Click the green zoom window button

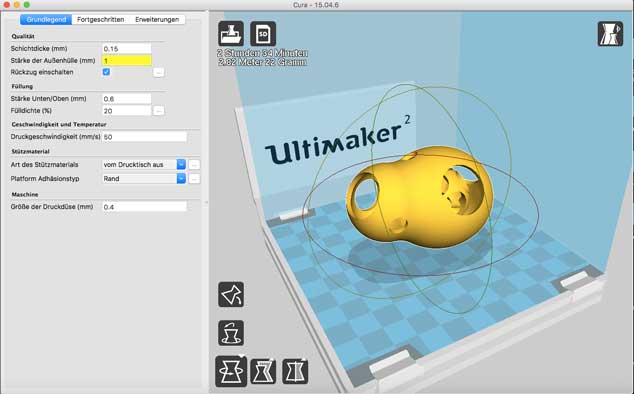[x=27, y=5]
